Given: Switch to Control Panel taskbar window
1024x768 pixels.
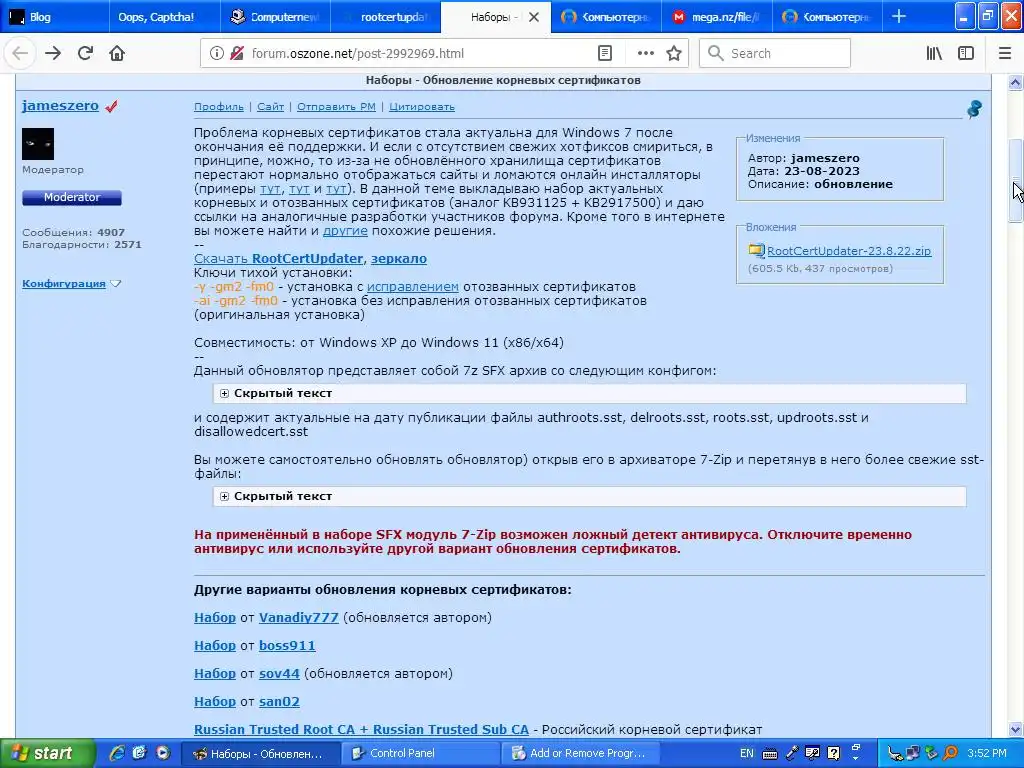Looking at the screenshot, I should pyautogui.click(x=422, y=753).
